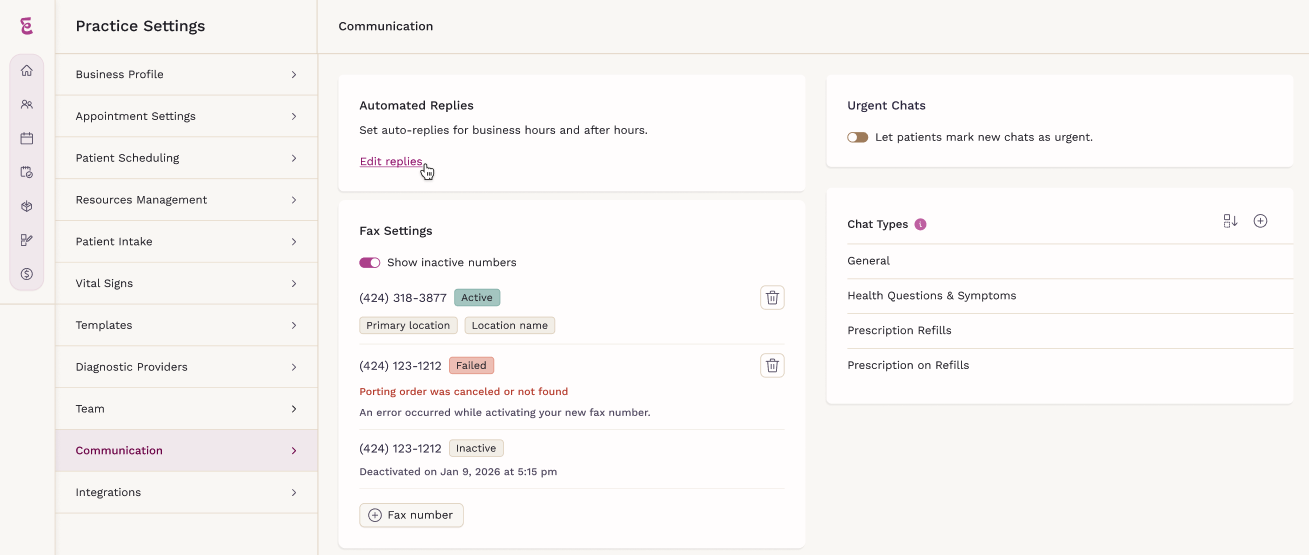
Task: Expand the Patient Scheduling chevron
Action: pos(294,158)
